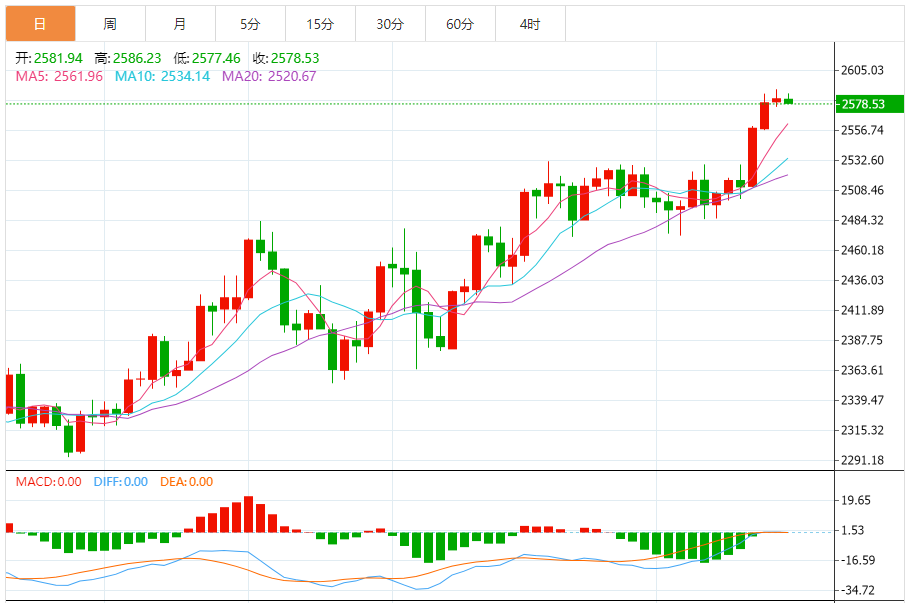Switch to the 月 monthly tab
Image resolution: width=913 pixels, height=603 pixels.
181,24
